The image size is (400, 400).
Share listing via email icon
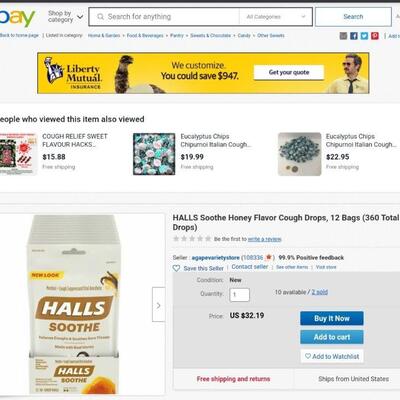pyautogui.click(x=343, y=36)
